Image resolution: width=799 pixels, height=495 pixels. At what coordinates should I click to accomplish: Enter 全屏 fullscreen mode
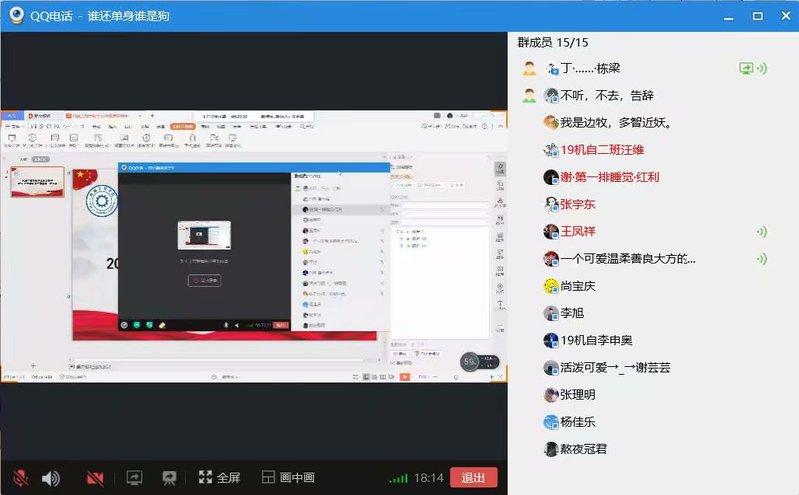point(220,478)
